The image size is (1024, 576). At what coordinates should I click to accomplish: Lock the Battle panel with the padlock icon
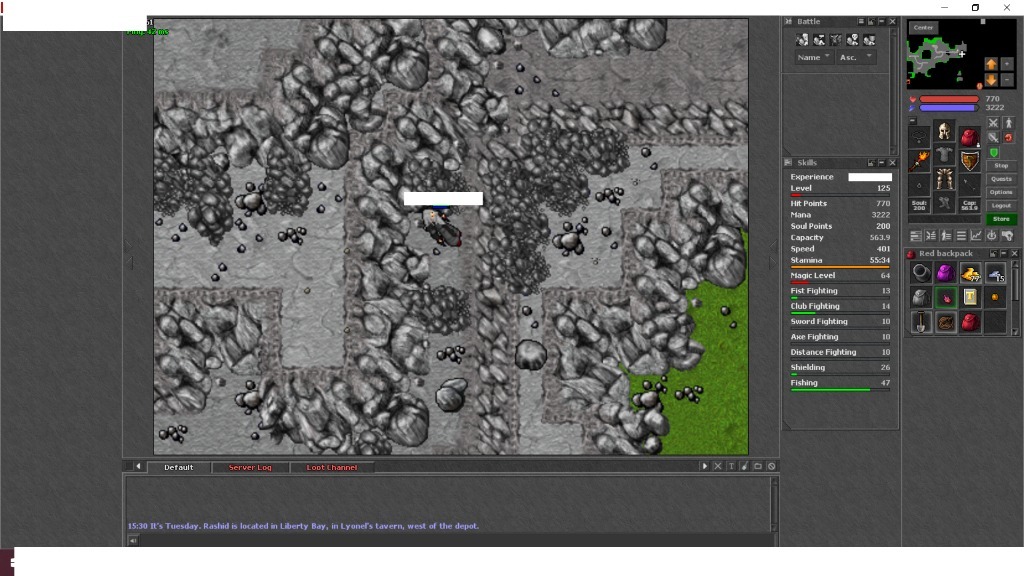coord(871,22)
